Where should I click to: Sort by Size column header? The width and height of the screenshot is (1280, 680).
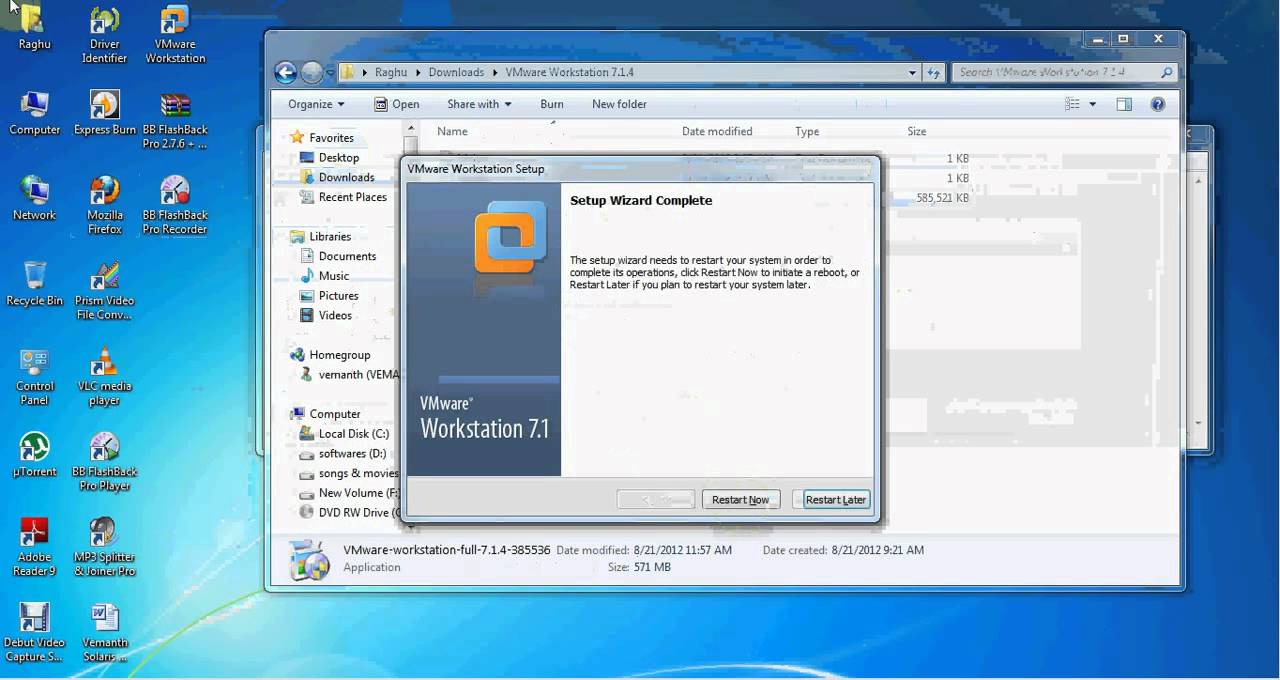coord(917,131)
